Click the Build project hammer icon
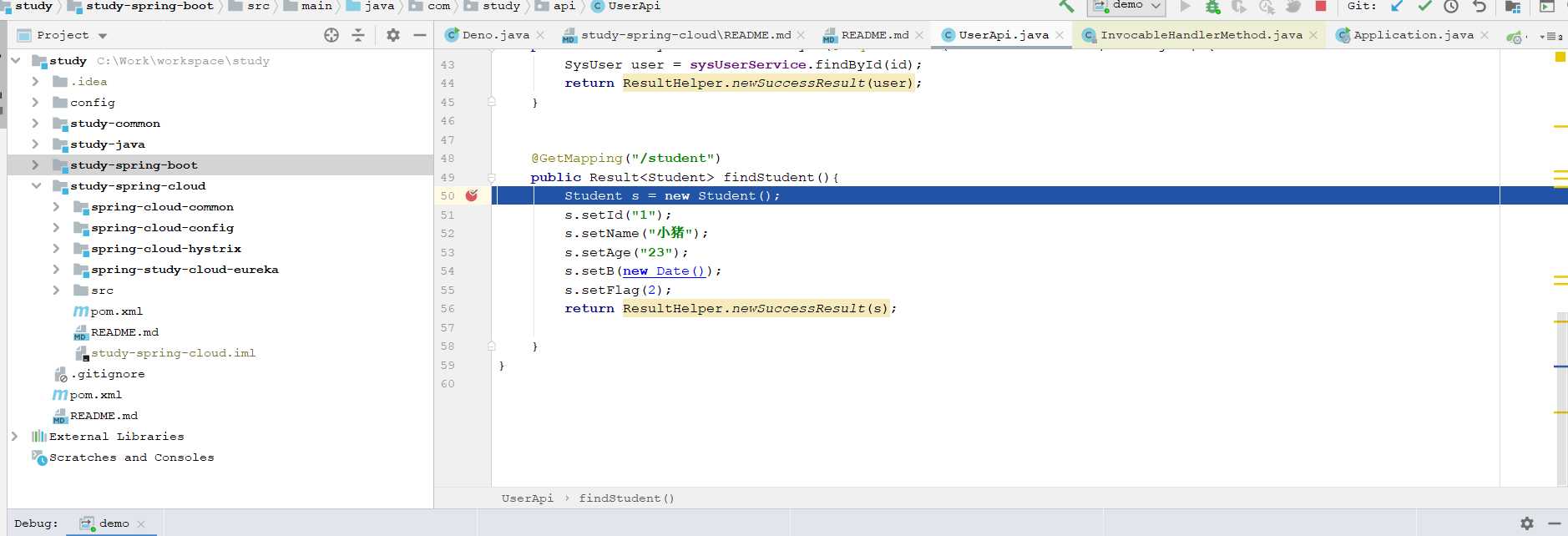Image resolution: width=1568 pixels, height=536 pixels. pos(1066,6)
